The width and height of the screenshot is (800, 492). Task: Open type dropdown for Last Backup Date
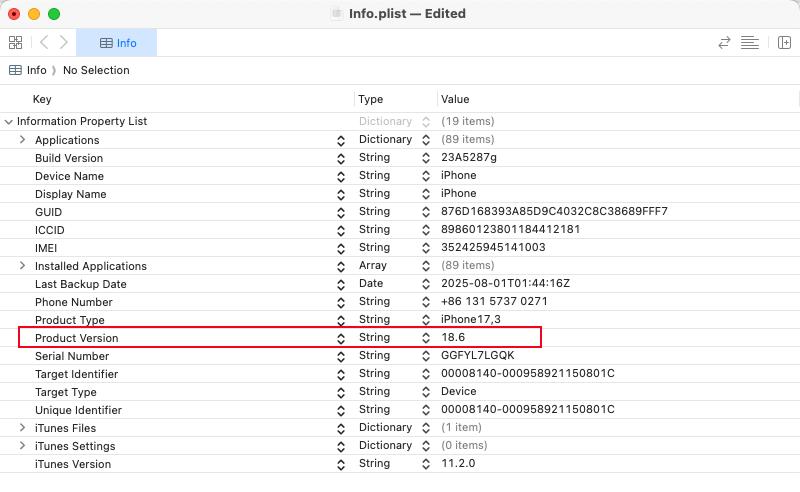[426, 284]
